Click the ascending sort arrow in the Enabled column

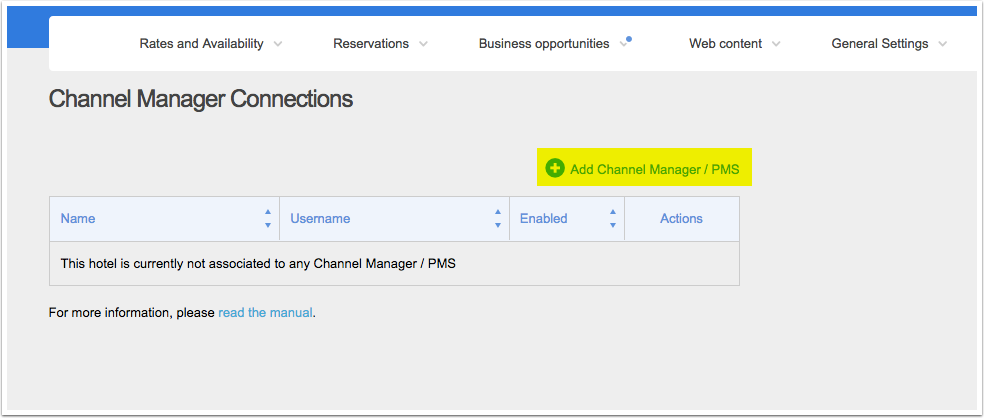[x=613, y=212]
